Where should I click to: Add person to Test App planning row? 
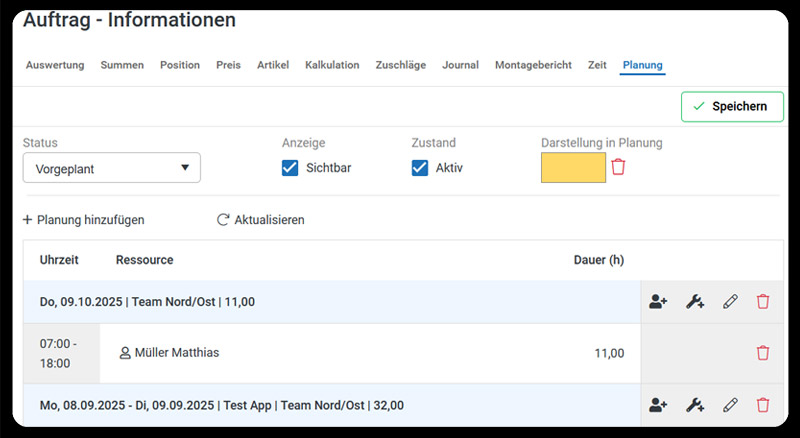[x=658, y=405]
